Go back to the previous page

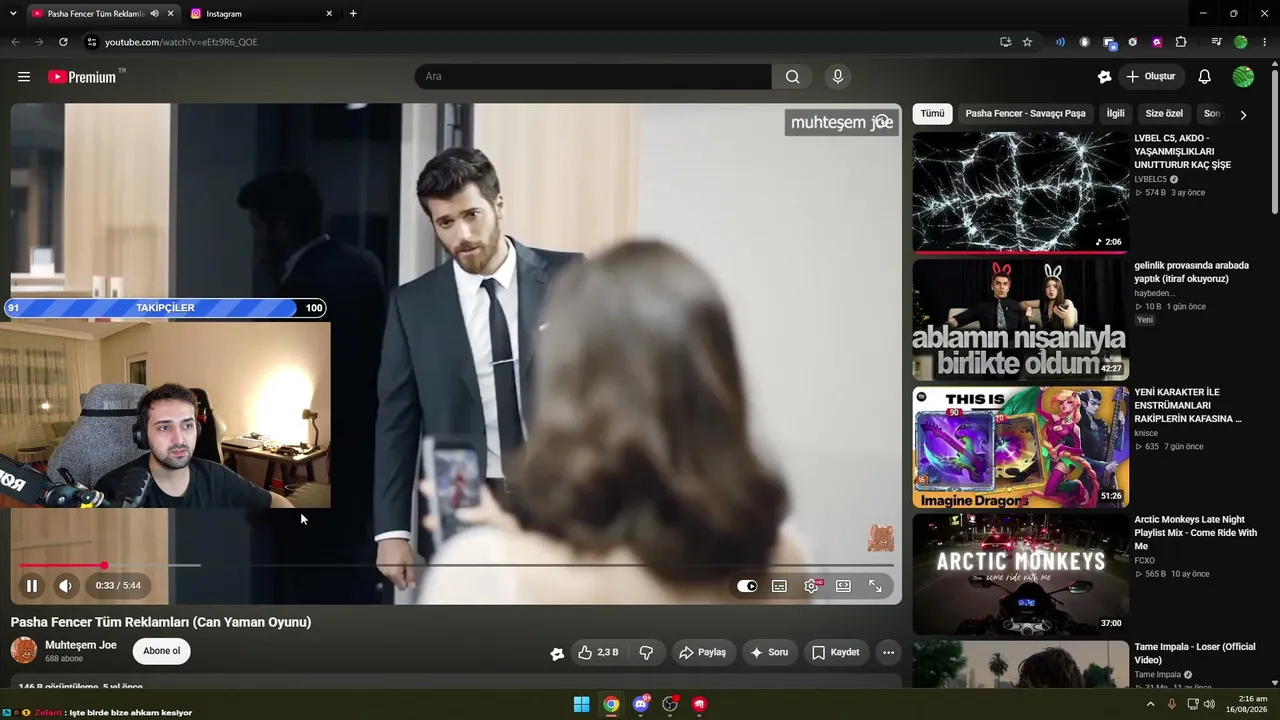[x=15, y=42]
